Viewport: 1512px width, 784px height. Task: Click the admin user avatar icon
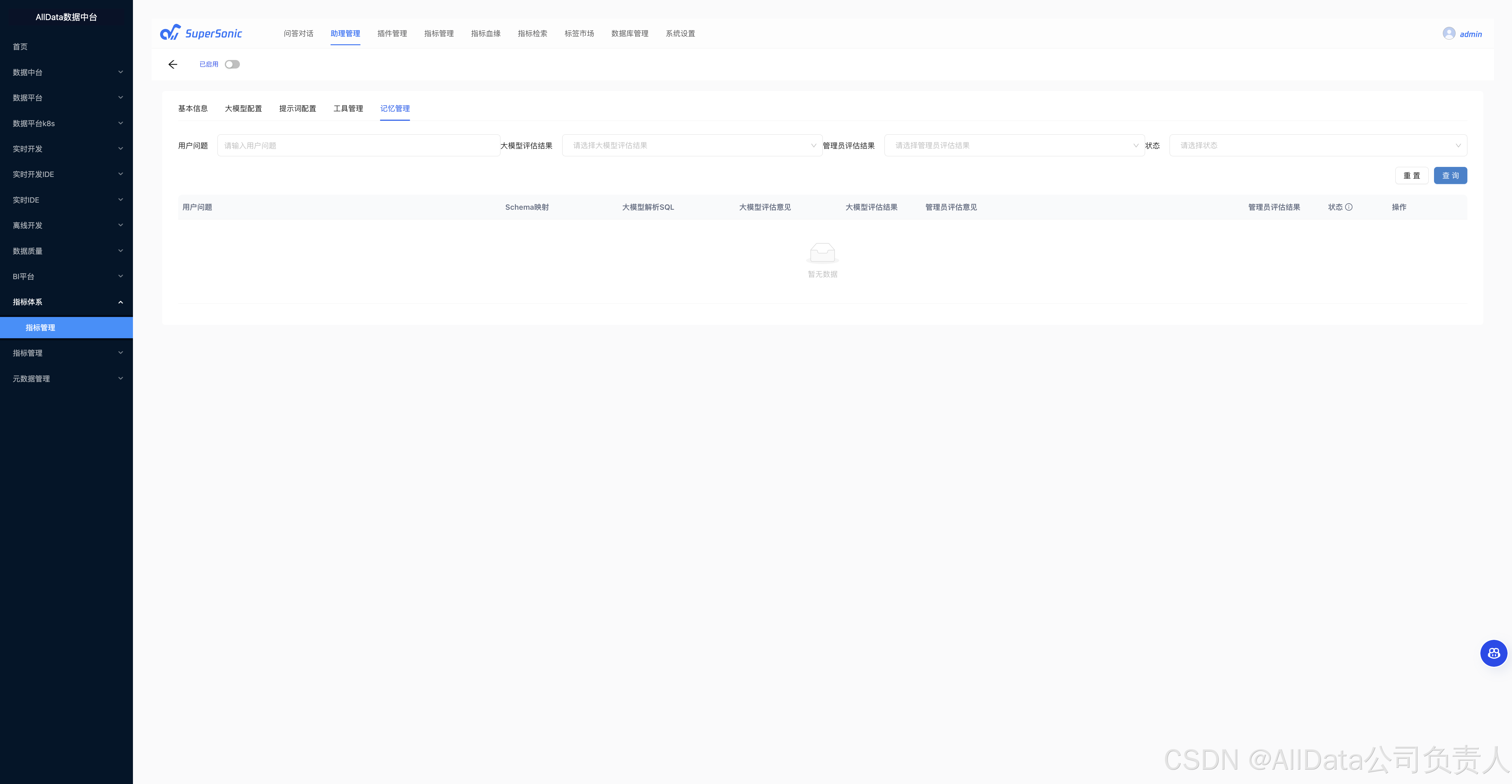click(1448, 33)
